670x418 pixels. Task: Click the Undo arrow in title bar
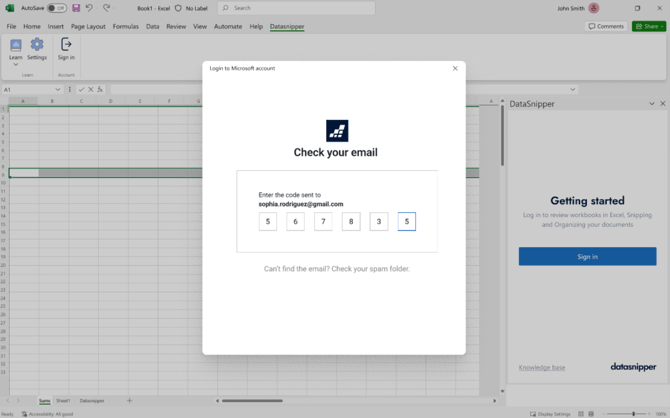[89, 8]
